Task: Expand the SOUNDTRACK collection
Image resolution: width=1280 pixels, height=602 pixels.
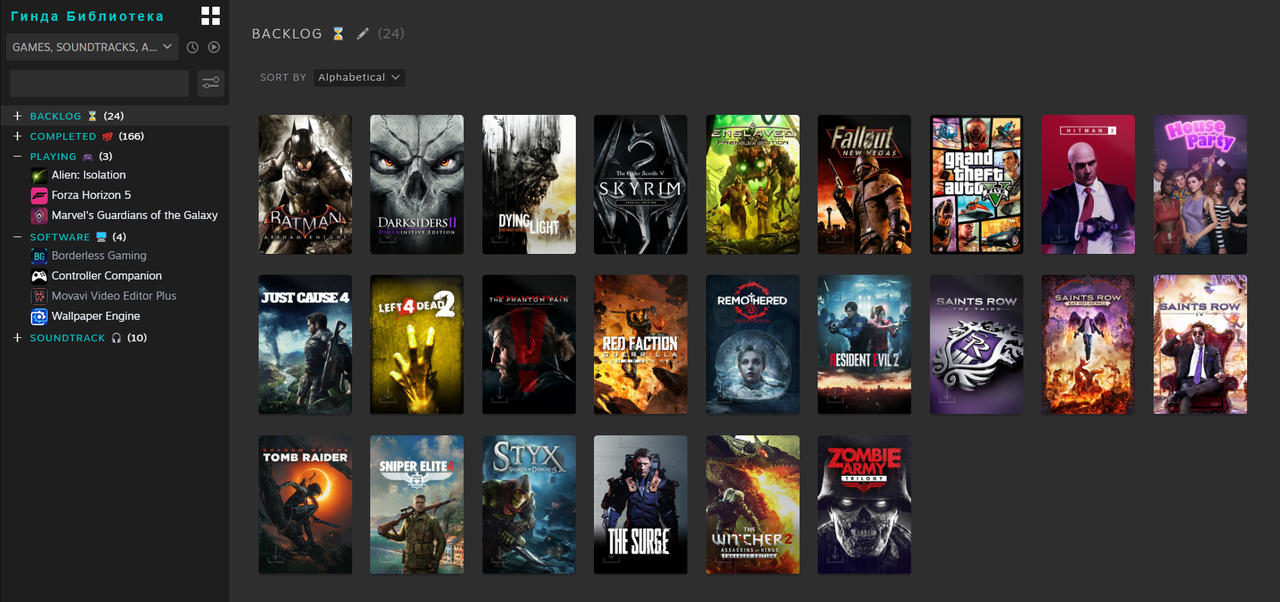Action: 17,338
